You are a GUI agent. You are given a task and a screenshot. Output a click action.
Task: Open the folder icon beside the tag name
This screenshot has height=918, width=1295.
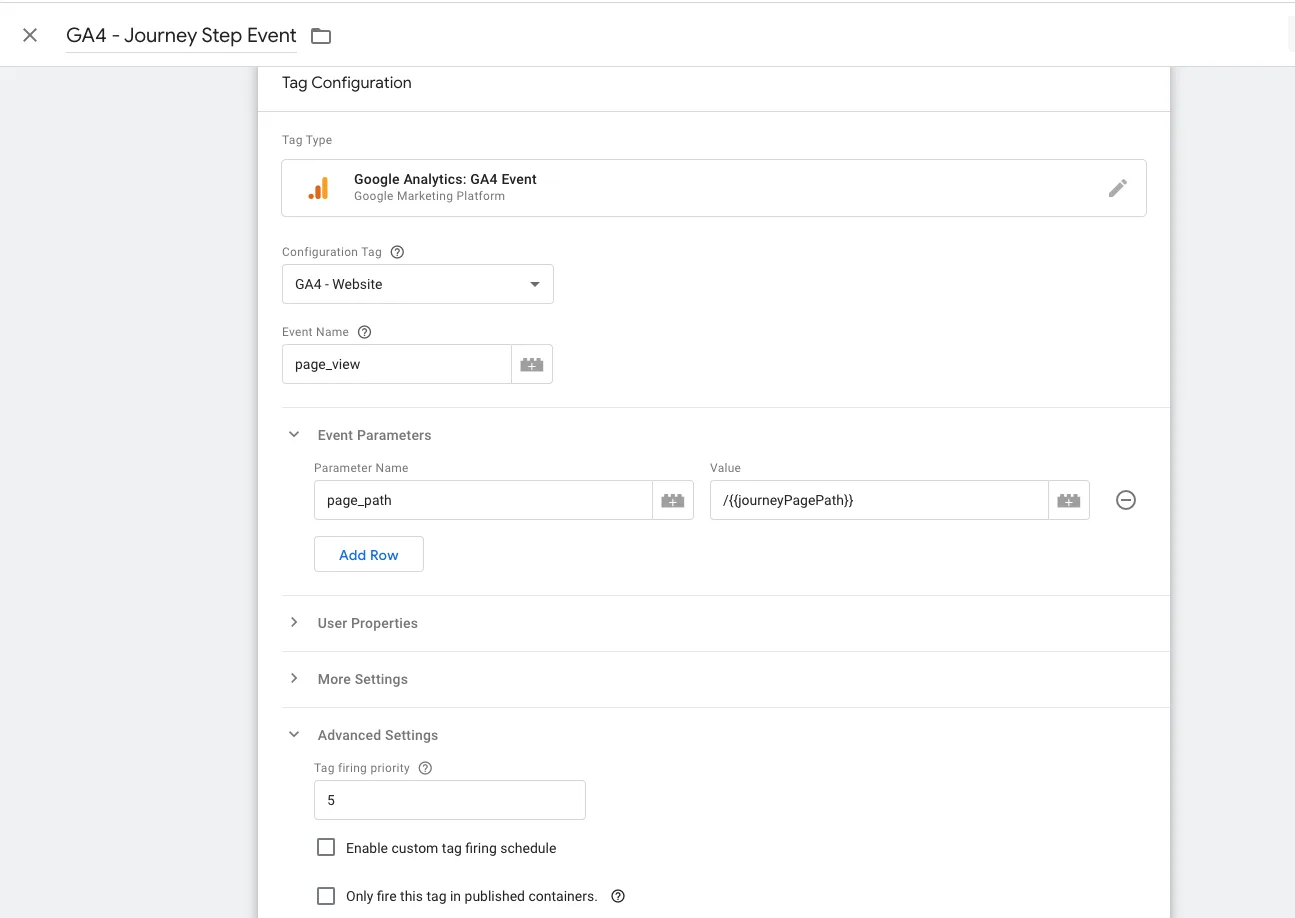click(321, 36)
